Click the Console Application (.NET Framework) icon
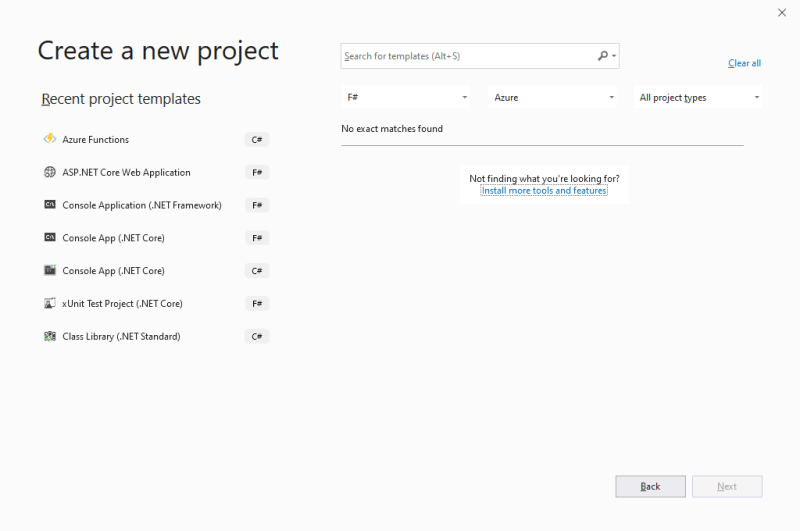 tap(49, 205)
